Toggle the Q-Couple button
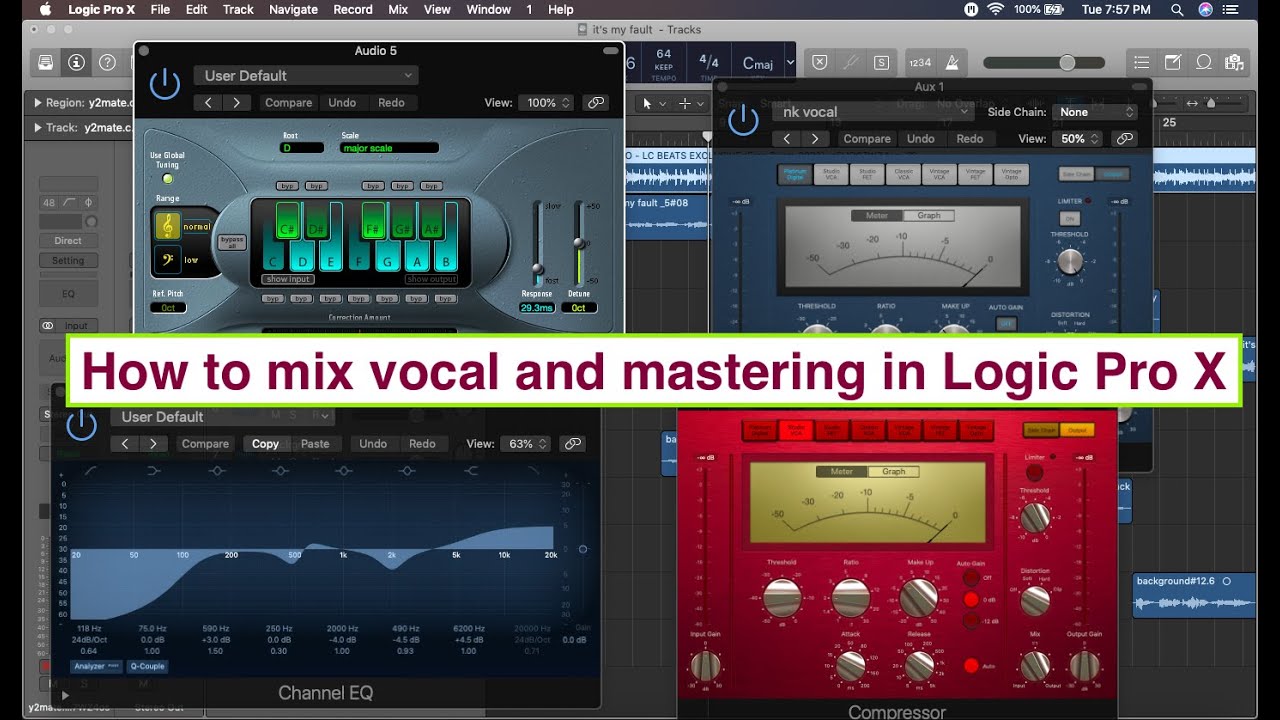Image resolution: width=1280 pixels, height=720 pixels. (146, 666)
